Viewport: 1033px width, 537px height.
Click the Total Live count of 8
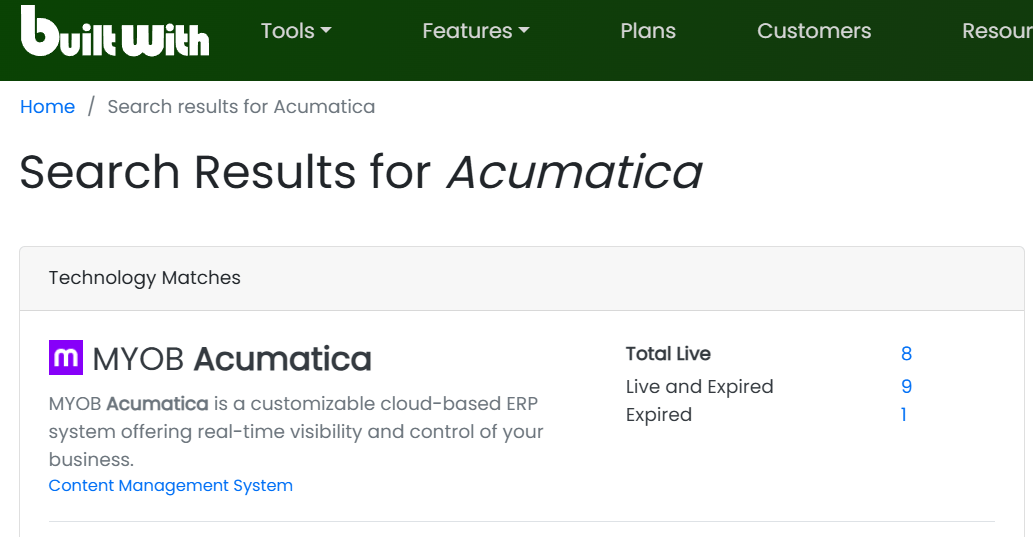point(906,354)
